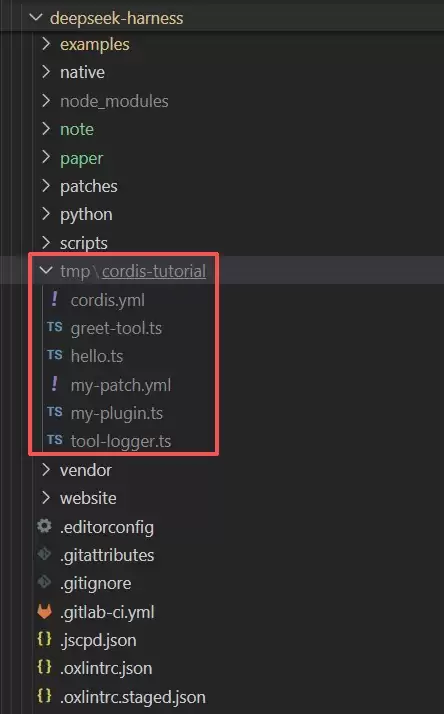Screen dimensions: 444x714
Task: Collapse the tmp\cordis-tutorial folder chevron
Action: click(x=46, y=270)
